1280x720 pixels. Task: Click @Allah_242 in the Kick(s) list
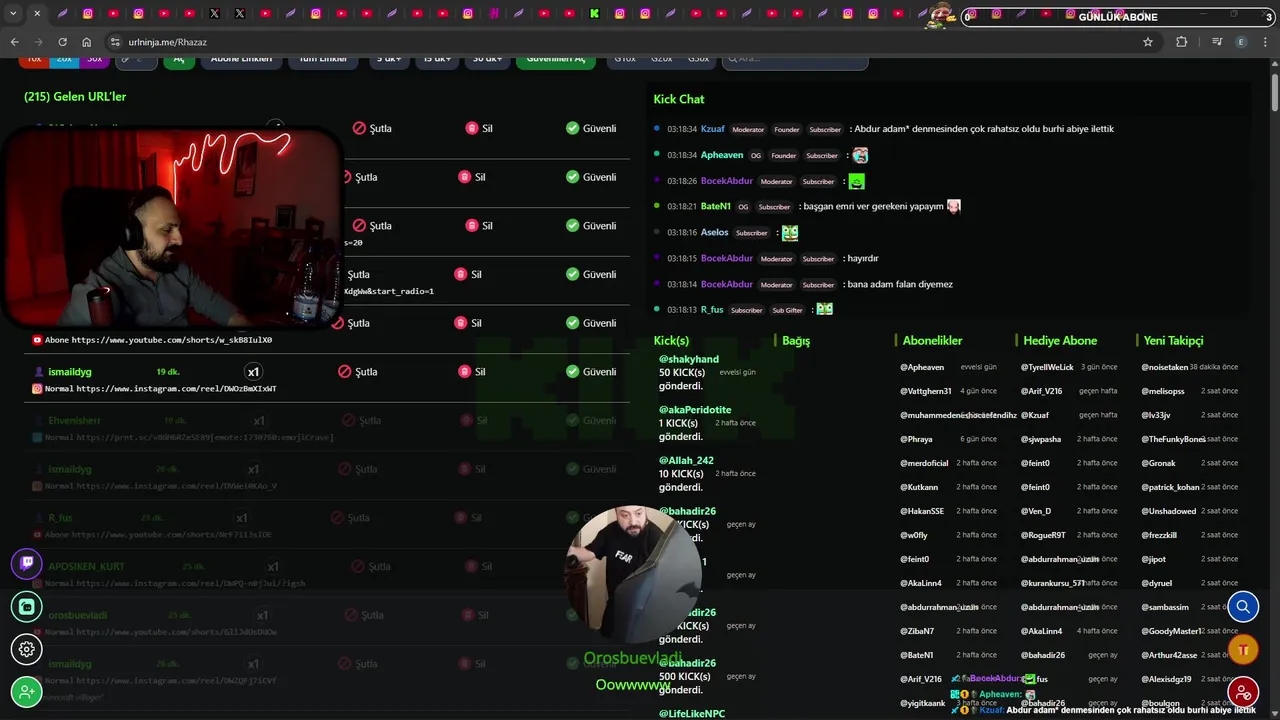(x=686, y=461)
